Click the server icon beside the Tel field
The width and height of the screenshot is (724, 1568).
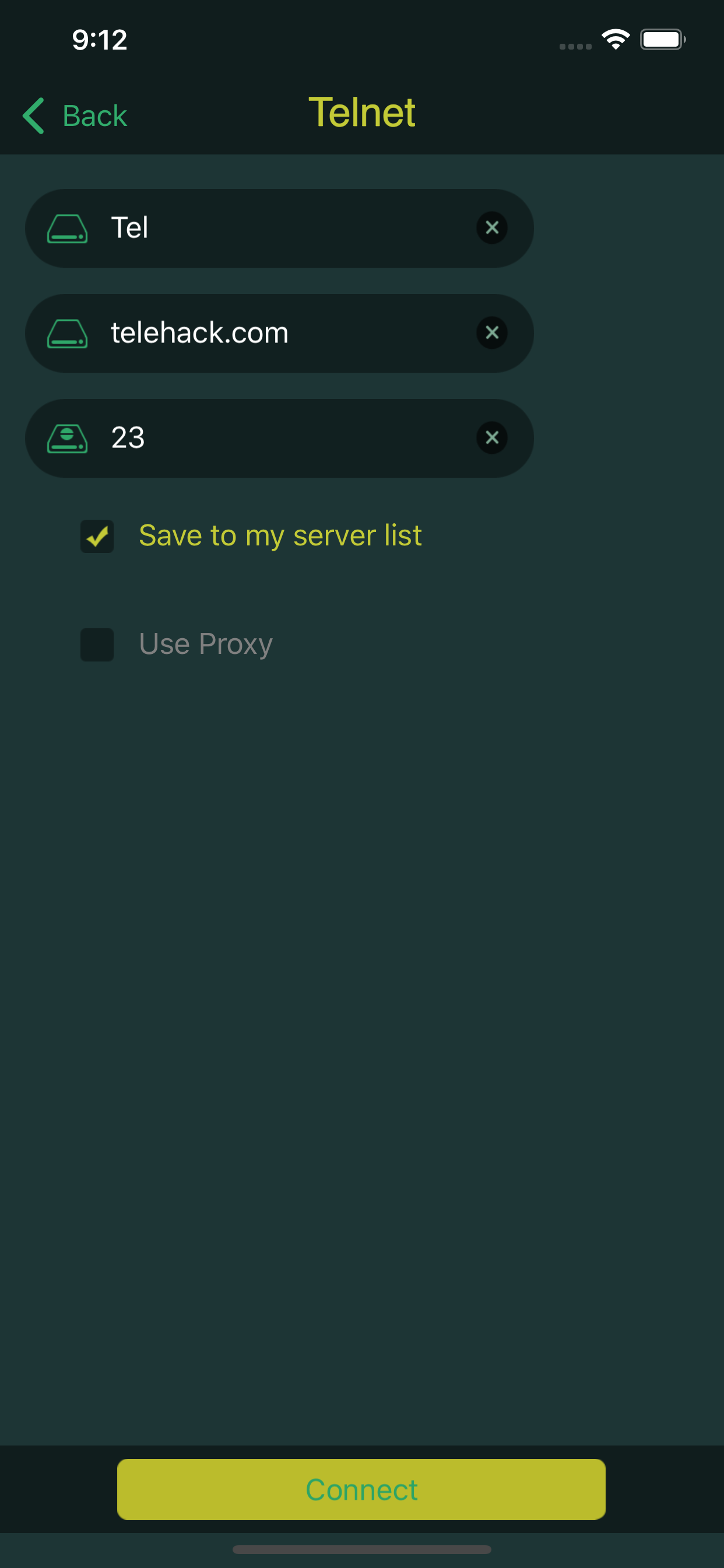[x=68, y=228]
